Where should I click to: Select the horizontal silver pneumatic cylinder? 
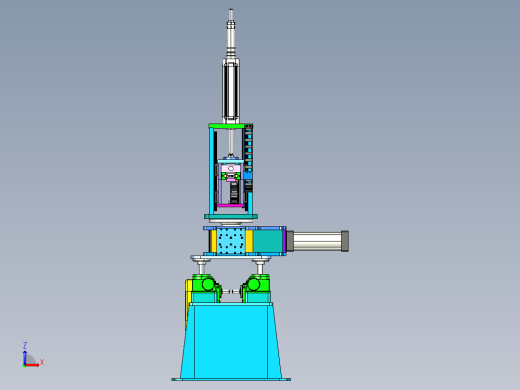tap(317, 241)
